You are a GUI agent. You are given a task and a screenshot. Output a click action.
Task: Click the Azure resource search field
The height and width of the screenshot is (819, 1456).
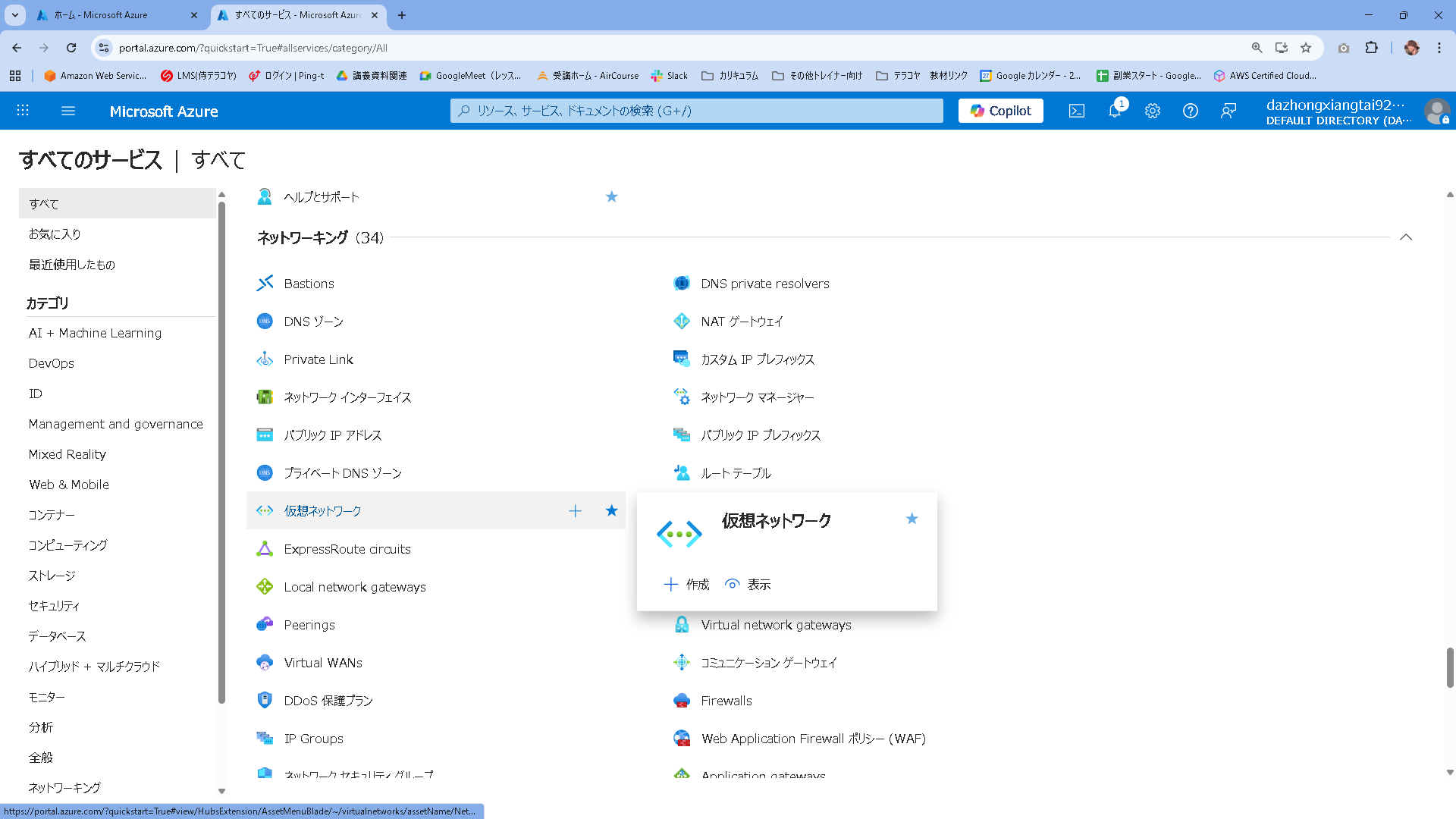point(696,111)
